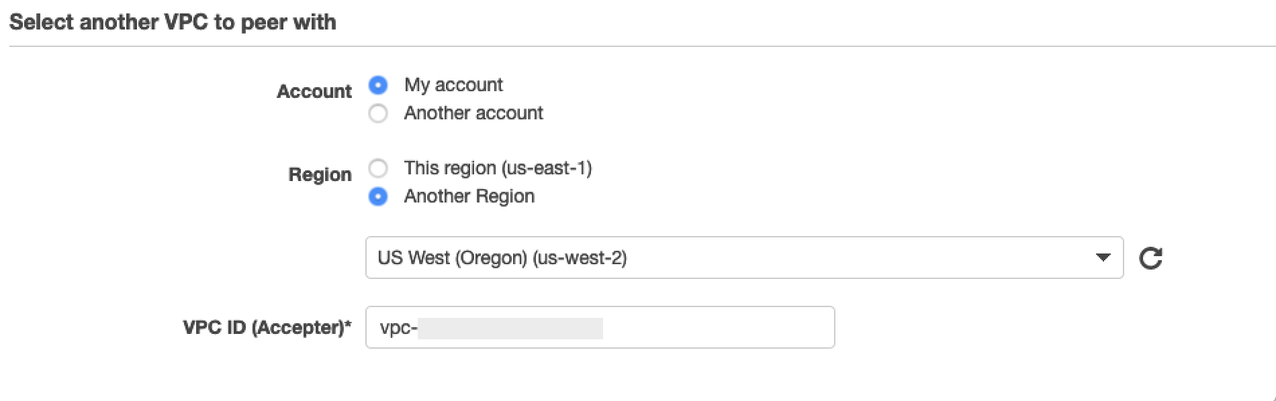This screenshot has width=1276, height=401.
Task: Select the Another Region radio button
Action: [x=378, y=196]
